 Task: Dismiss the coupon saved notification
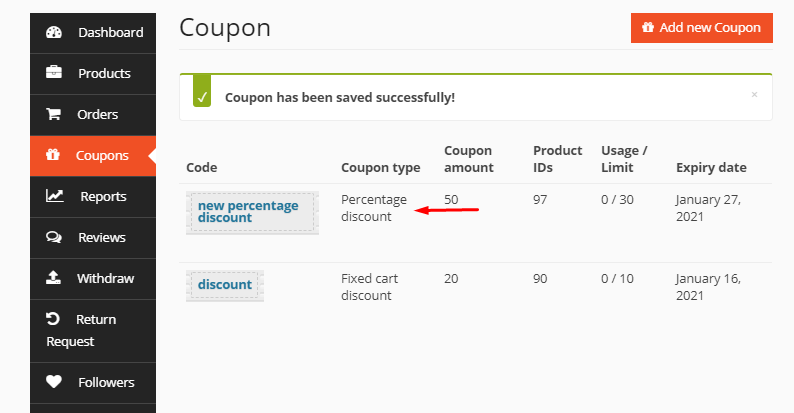click(x=754, y=94)
